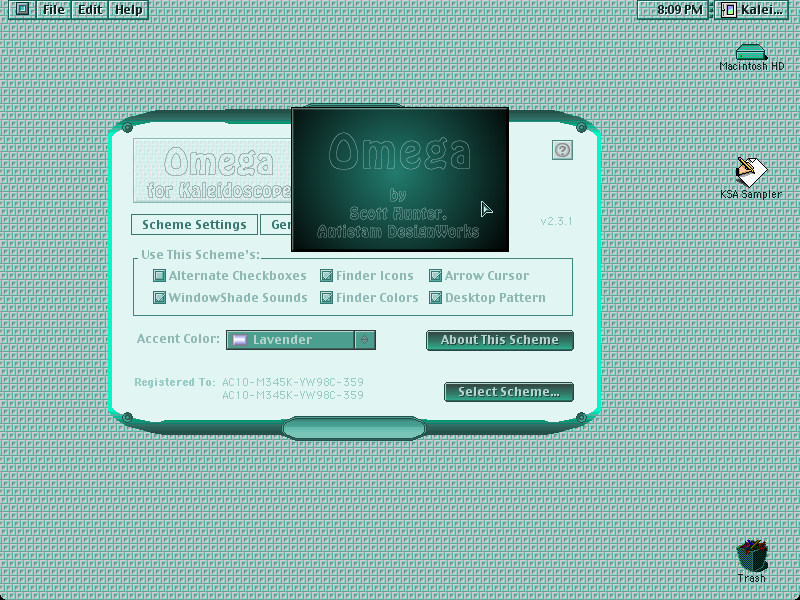Click the 8:09 PM menu bar clock
800x600 pixels.
pos(674,9)
